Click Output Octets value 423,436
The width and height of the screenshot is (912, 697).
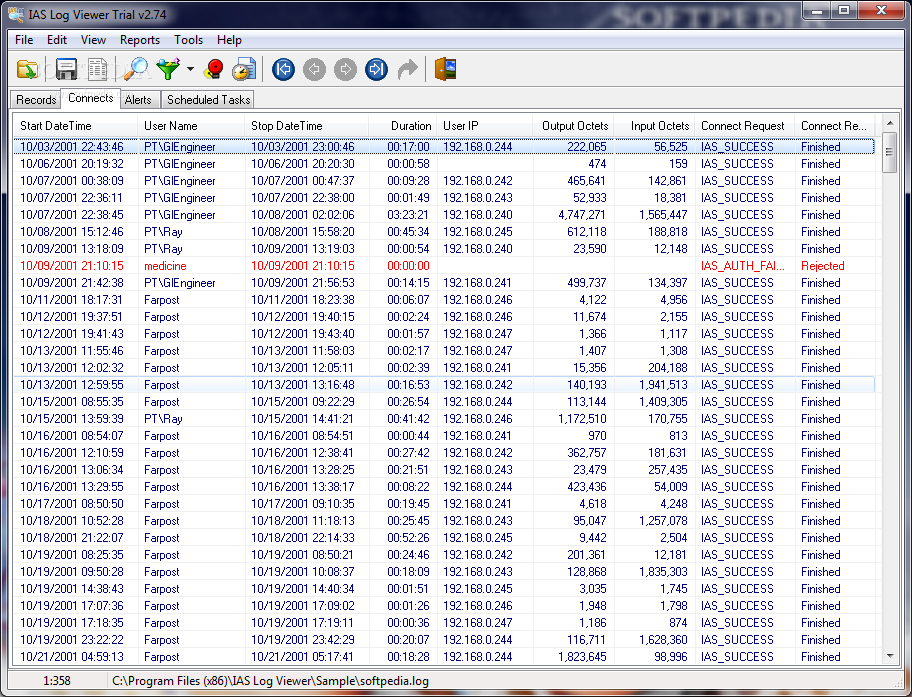coord(586,487)
